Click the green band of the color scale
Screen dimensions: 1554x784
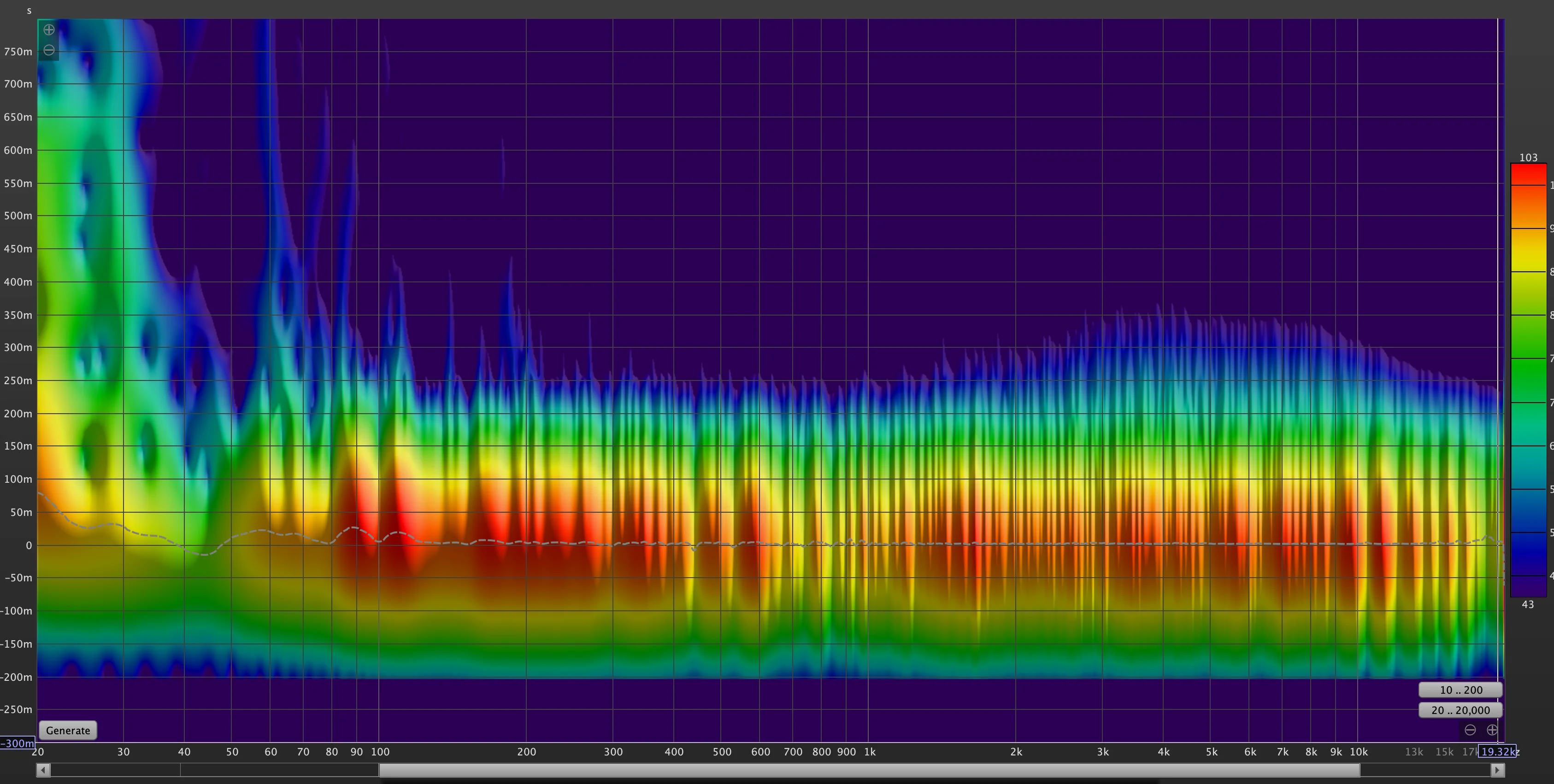pyautogui.click(x=1528, y=362)
